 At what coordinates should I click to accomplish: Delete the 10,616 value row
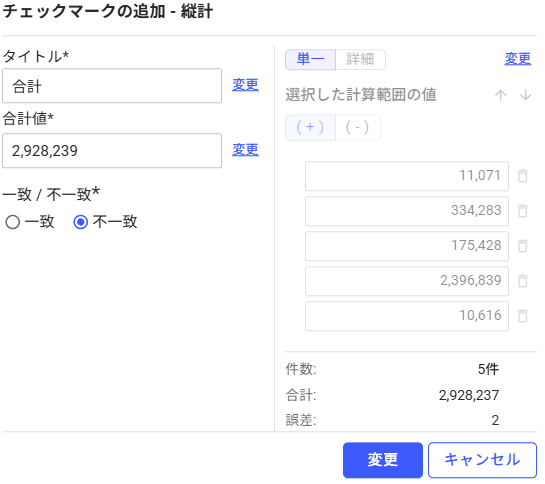click(x=522, y=316)
